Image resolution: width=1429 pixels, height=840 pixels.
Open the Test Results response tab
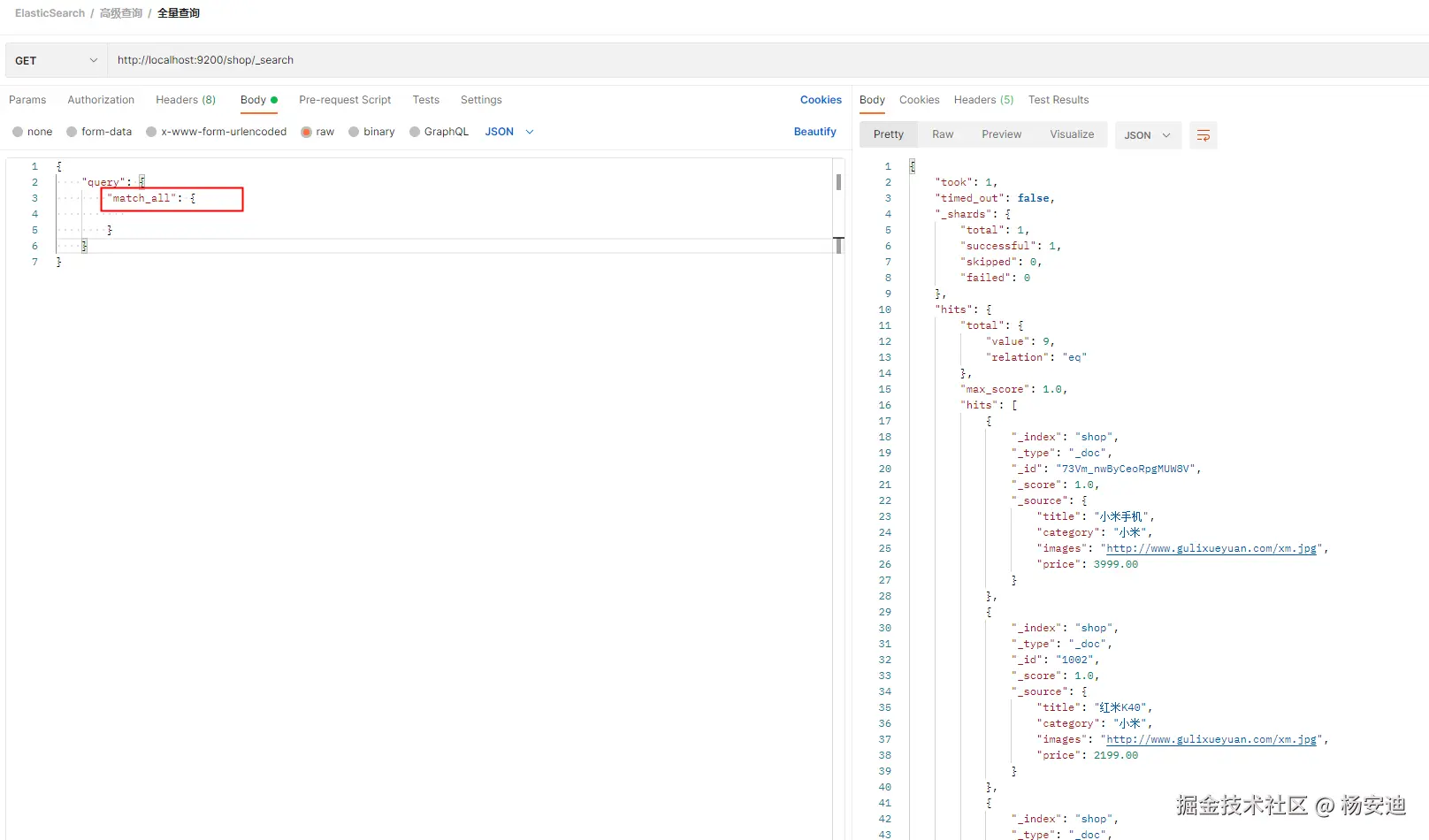click(1058, 100)
